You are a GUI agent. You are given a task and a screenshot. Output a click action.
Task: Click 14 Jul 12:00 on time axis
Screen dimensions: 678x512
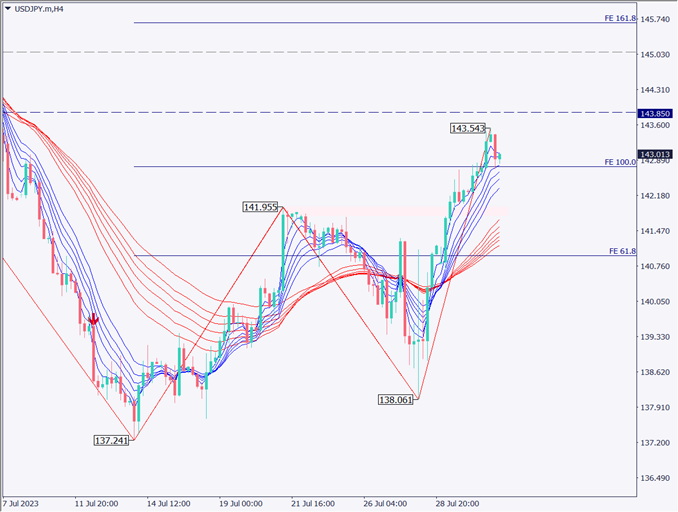click(170, 503)
